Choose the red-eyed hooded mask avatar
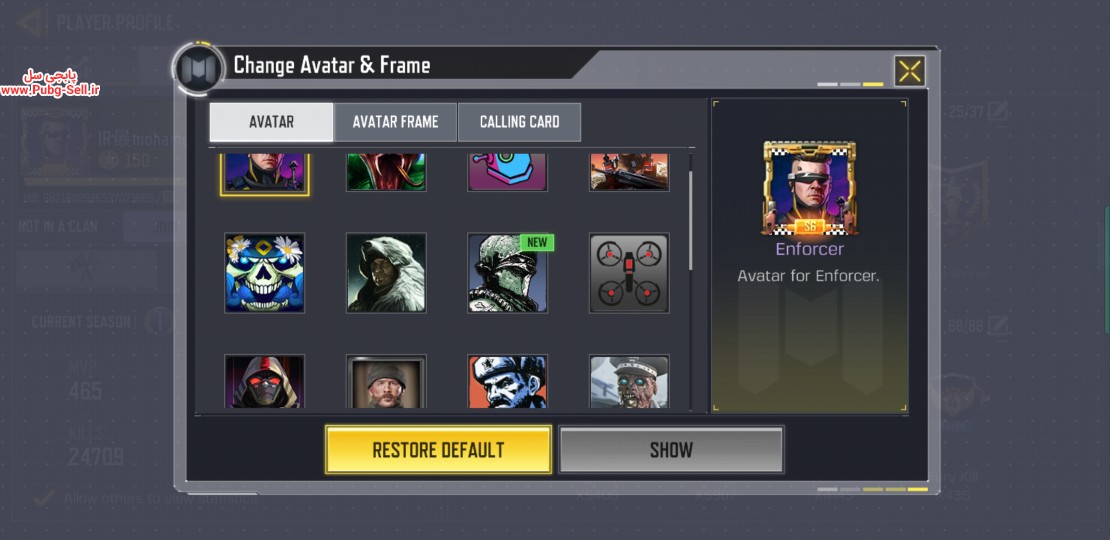The width and height of the screenshot is (1110, 540). [x=264, y=381]
